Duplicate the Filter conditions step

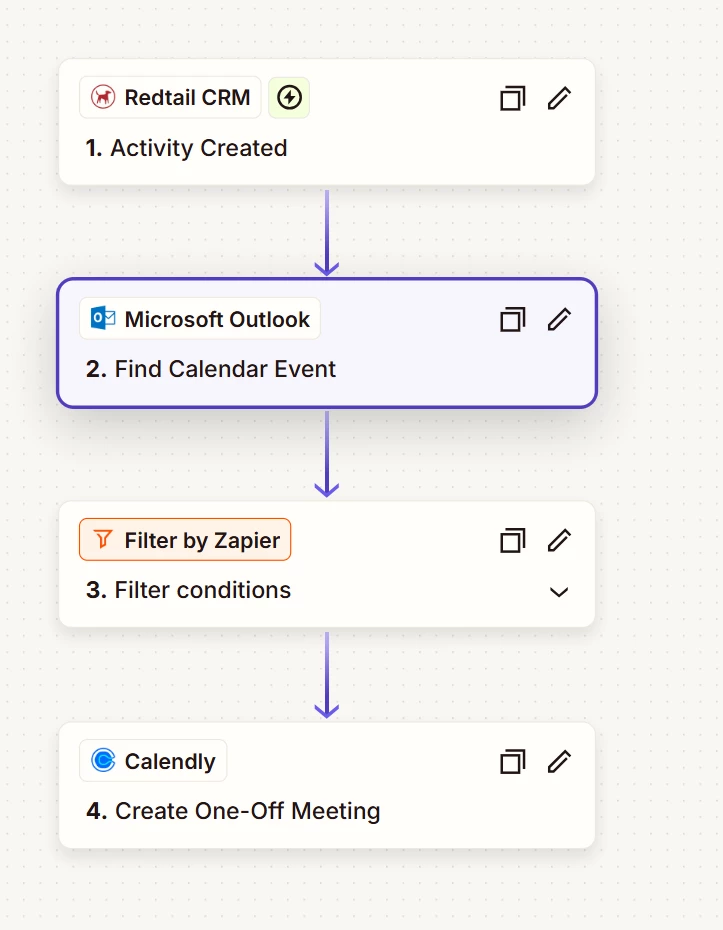pos(512,540)
